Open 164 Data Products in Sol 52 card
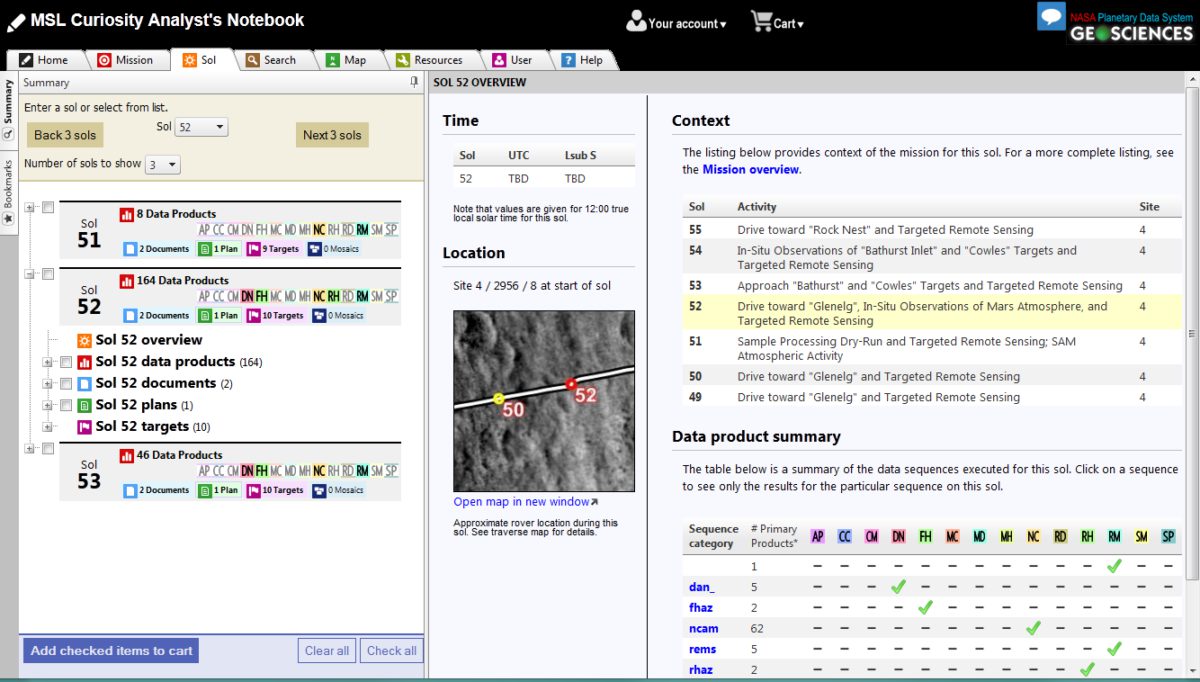Screen dimensions: 1200x682 pyautogui.click(x=174, y=280)
